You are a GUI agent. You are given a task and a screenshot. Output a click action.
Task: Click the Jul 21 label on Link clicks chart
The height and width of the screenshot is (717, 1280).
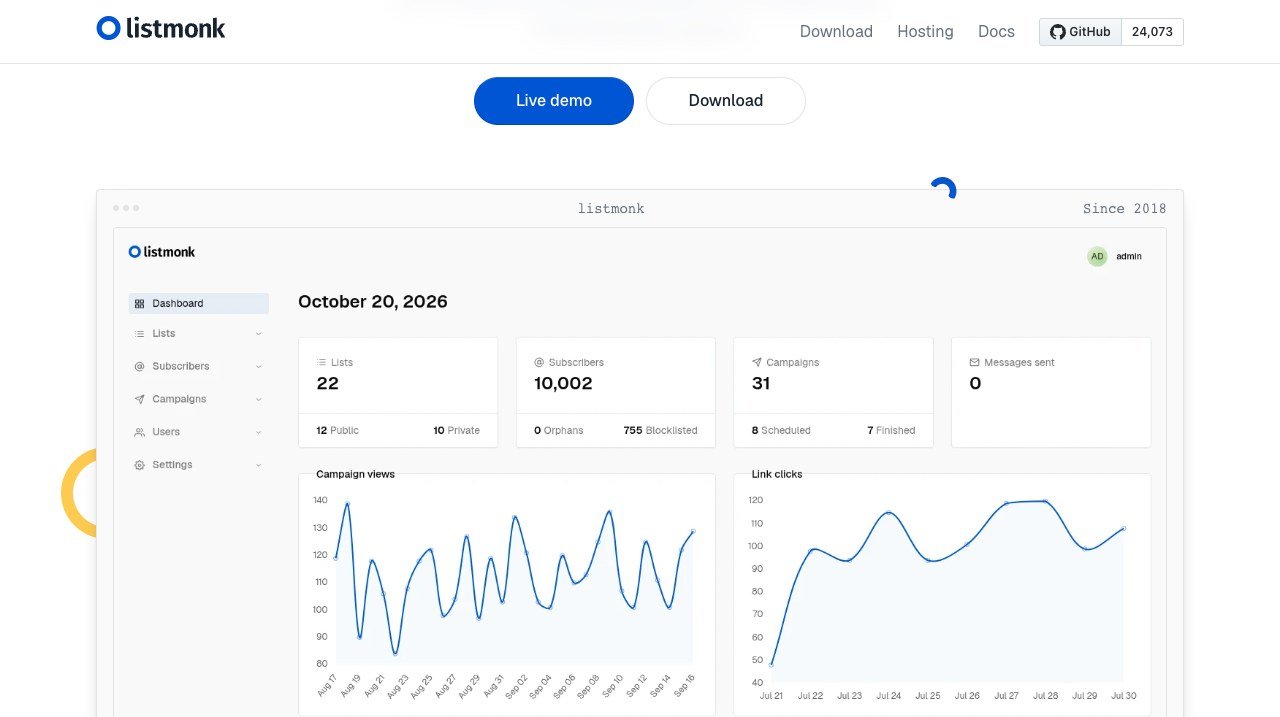tap(771, 696)
